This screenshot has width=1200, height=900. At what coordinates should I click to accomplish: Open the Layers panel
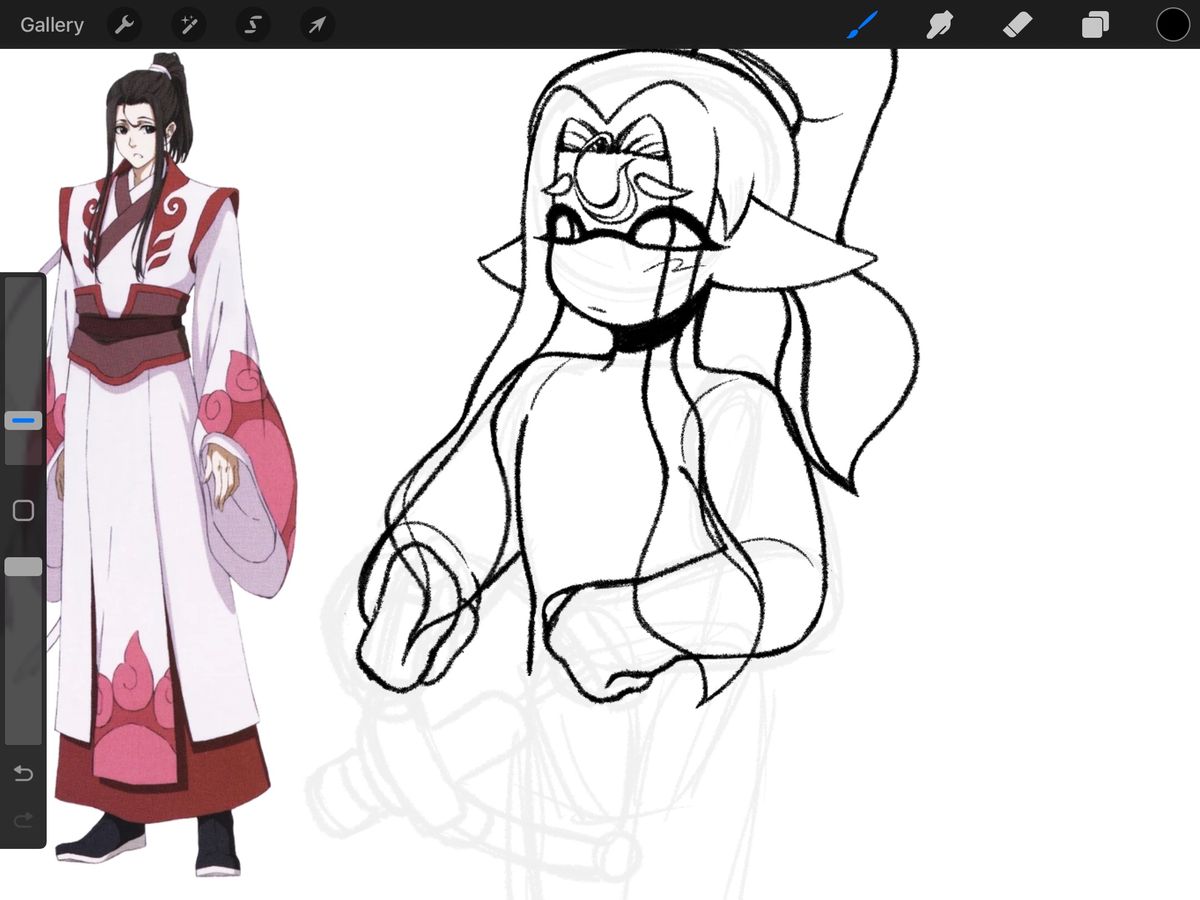(x=1095, y=25)
